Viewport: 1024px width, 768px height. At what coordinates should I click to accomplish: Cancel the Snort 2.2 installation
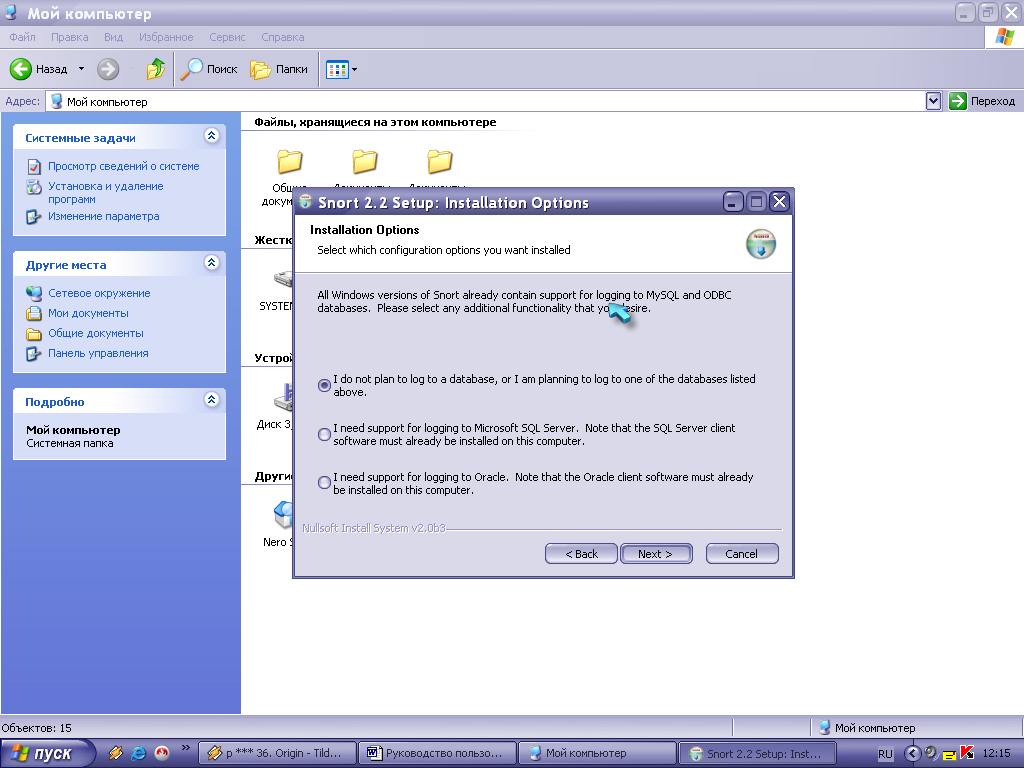tap(742, 554)
